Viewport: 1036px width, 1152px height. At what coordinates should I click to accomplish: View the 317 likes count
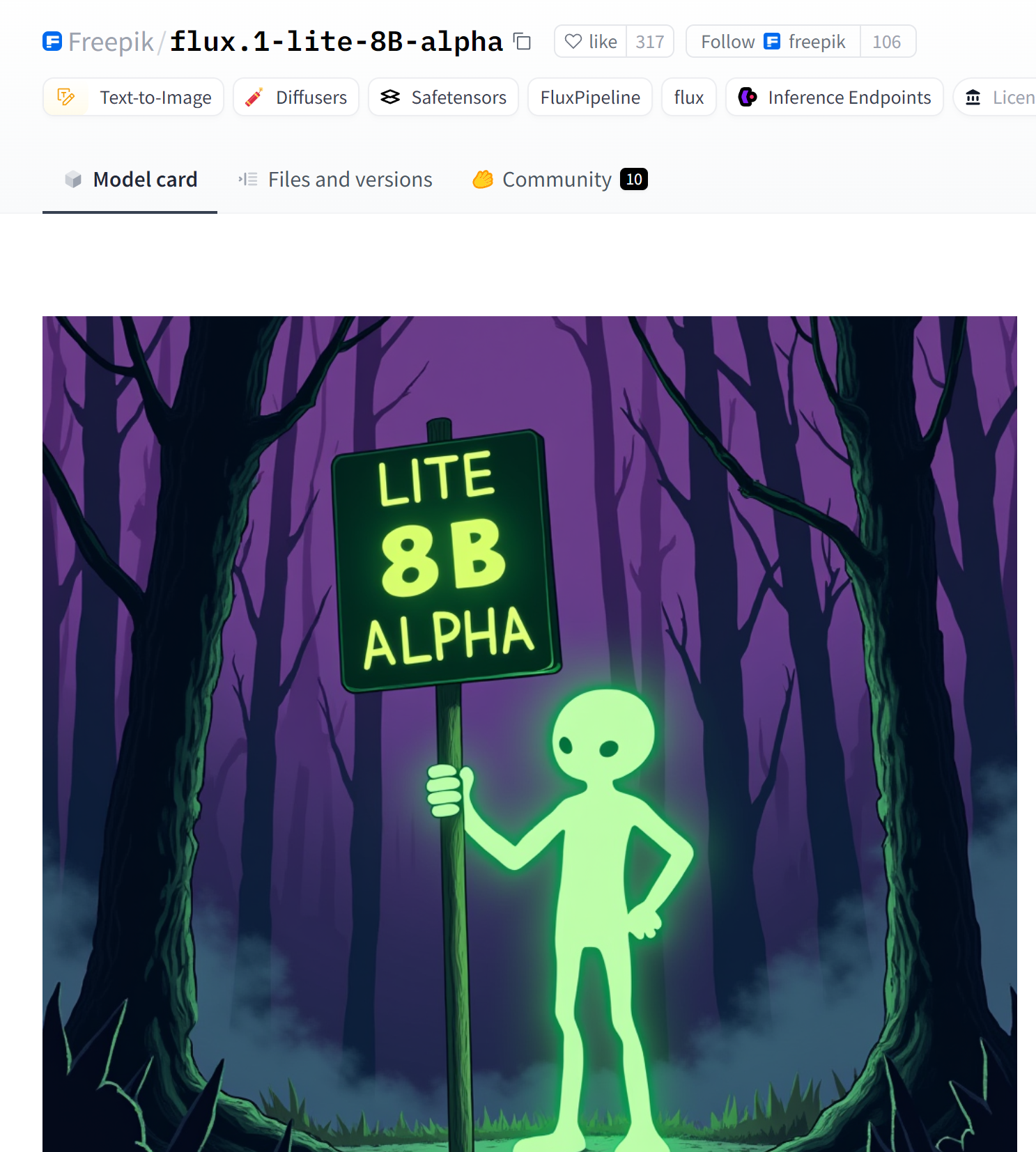[x=650, y=42]
